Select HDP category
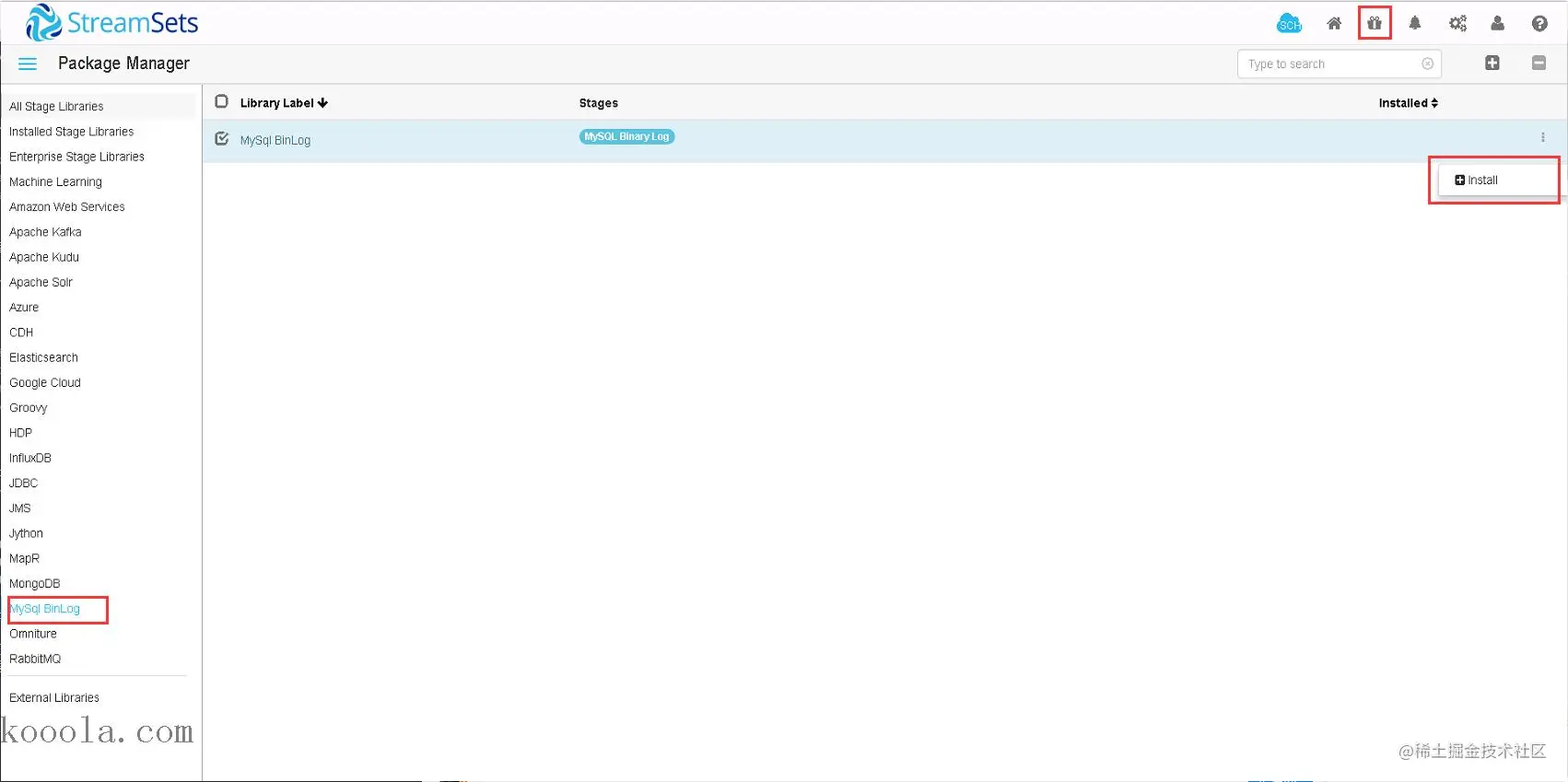This screenshot has width=1568, height=782. [20, 433]
